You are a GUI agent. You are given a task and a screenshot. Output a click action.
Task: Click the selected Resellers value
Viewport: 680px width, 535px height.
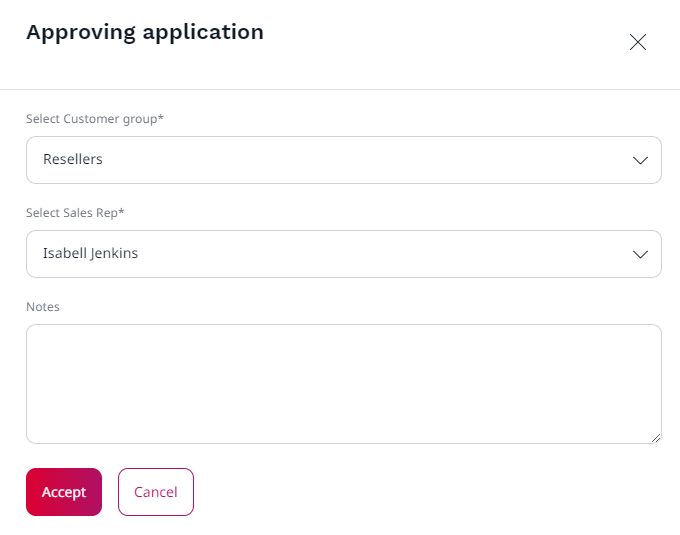tap(73, 159)
